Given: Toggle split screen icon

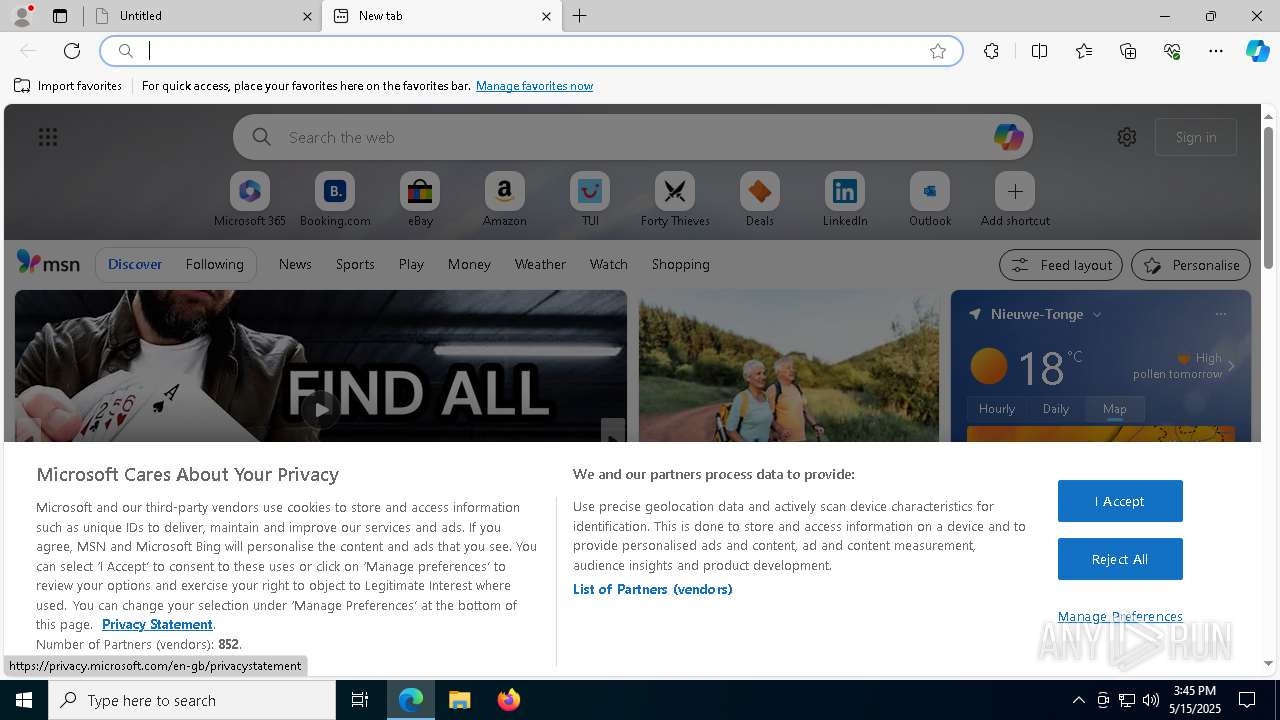Looking at the screenshot, I should point(1039,51).
